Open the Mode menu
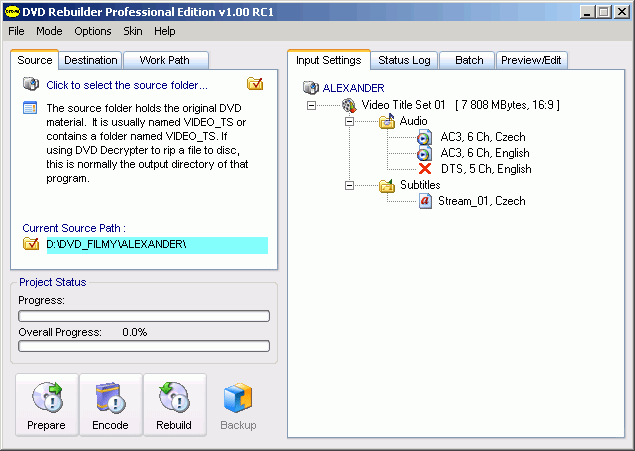The width and height of the screenshot is (635, 451). 49,31
